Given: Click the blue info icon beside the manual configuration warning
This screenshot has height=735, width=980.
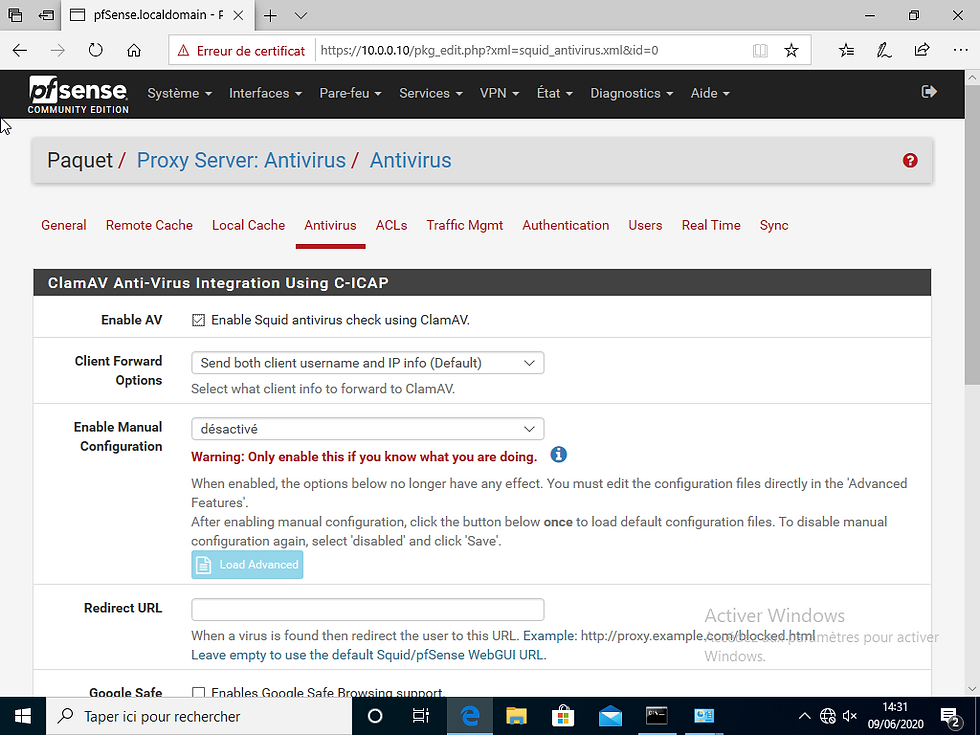Looking at the screenshot, I should click(558, 454).
